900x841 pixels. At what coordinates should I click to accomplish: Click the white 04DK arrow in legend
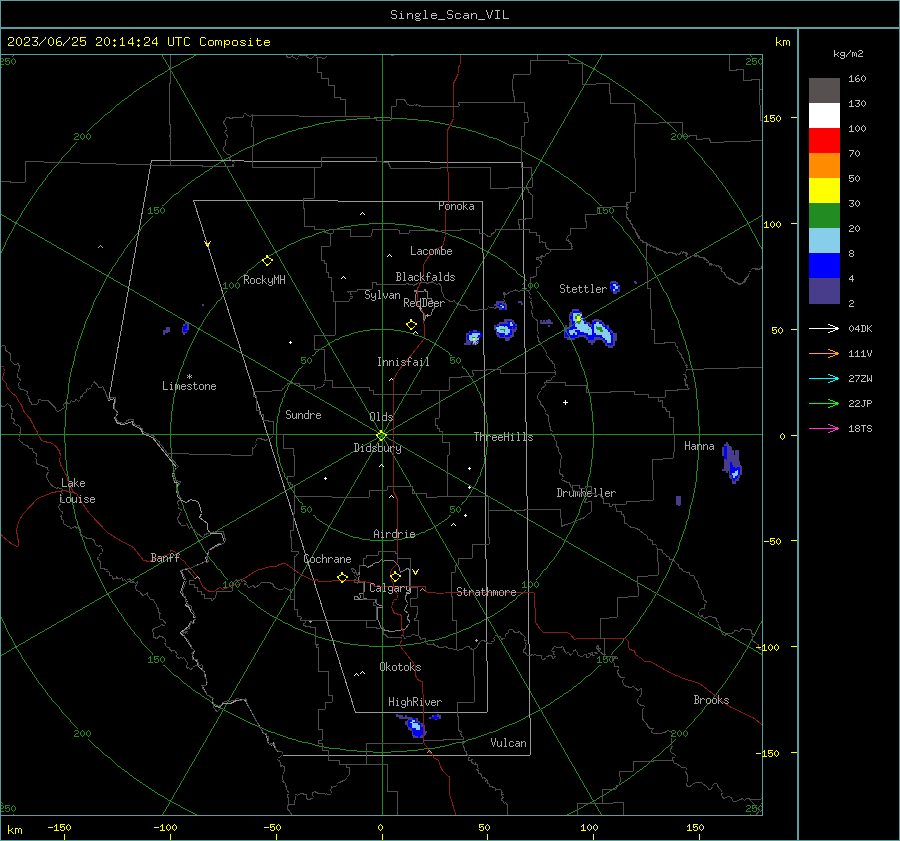[x=824, y=328]
